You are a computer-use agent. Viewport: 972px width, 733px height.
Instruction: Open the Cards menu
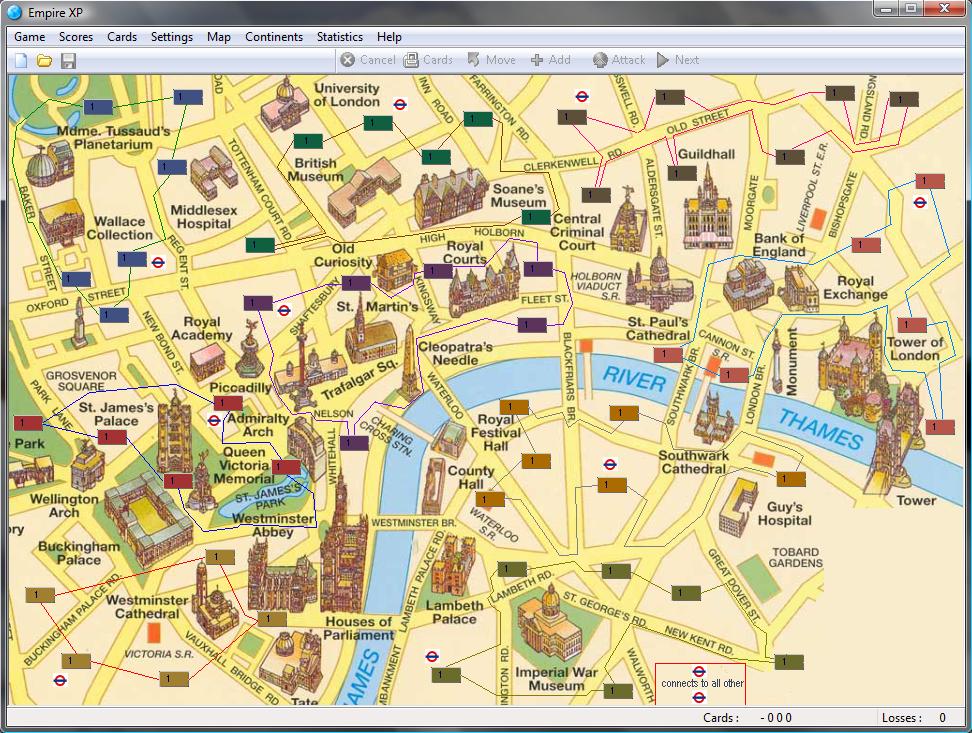(x=122, y=37)
